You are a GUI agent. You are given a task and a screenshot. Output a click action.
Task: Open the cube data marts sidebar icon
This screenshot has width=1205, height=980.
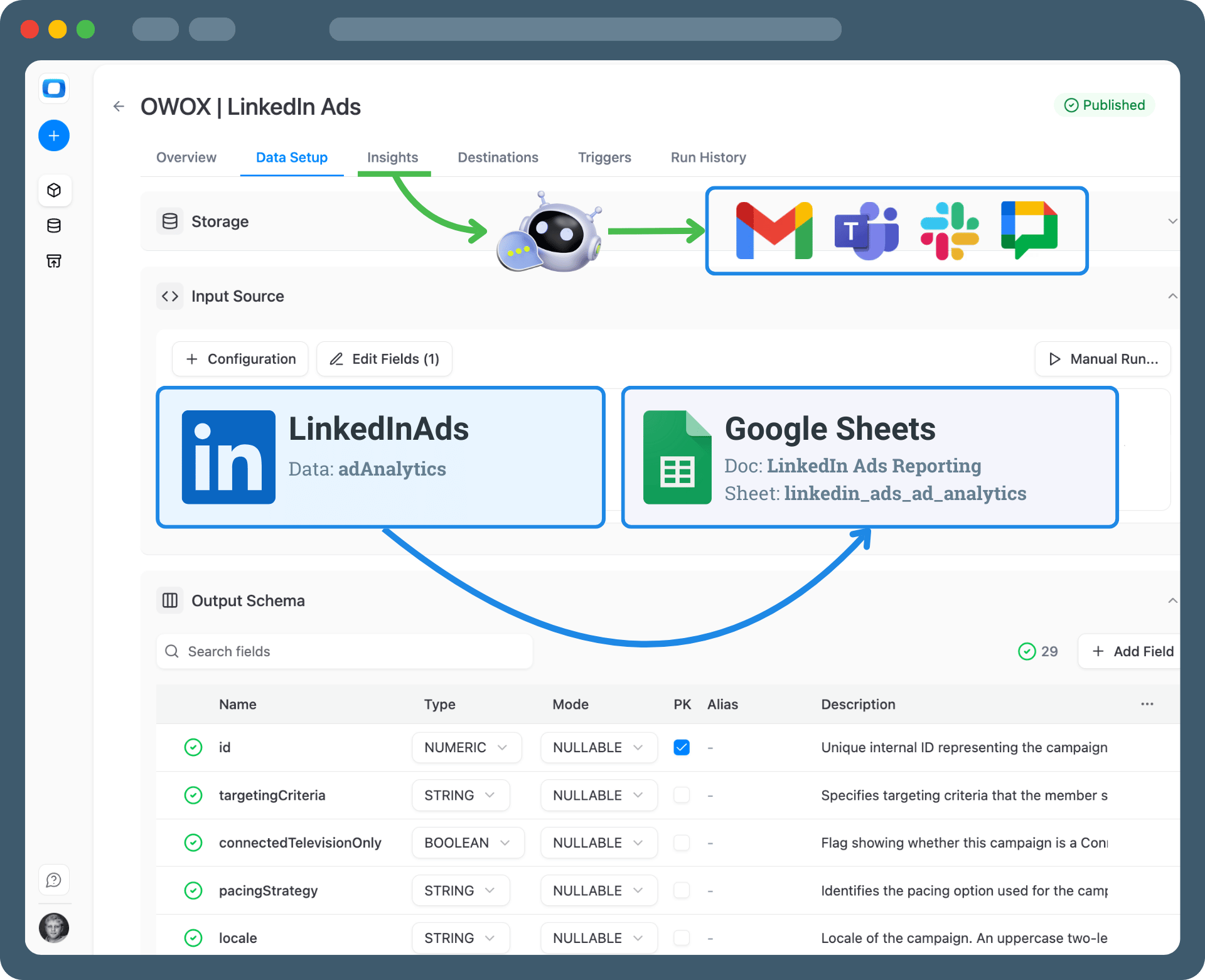click(x=54, y=190)
